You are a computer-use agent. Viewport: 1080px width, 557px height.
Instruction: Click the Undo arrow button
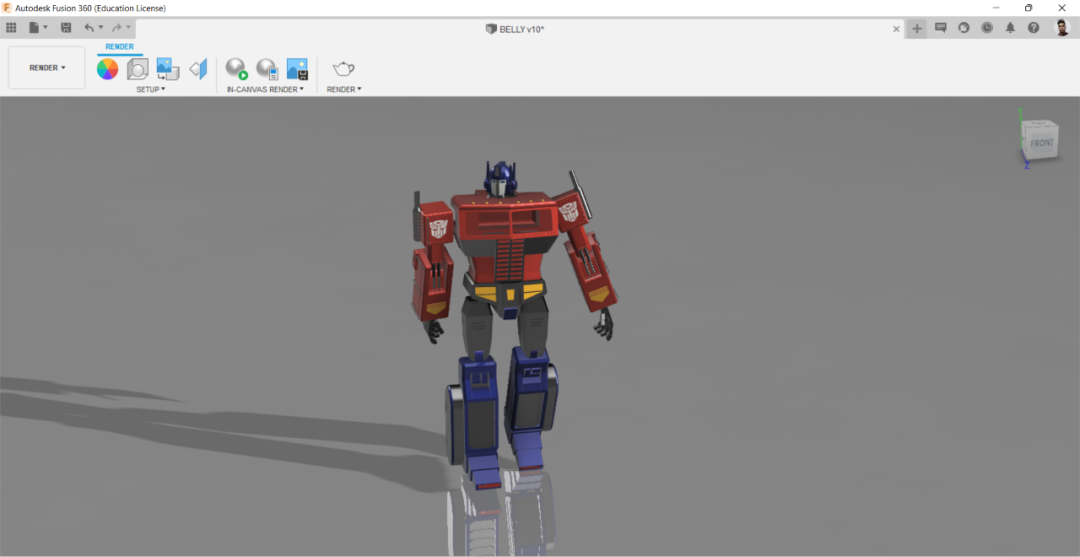click(x=89, y=28)
